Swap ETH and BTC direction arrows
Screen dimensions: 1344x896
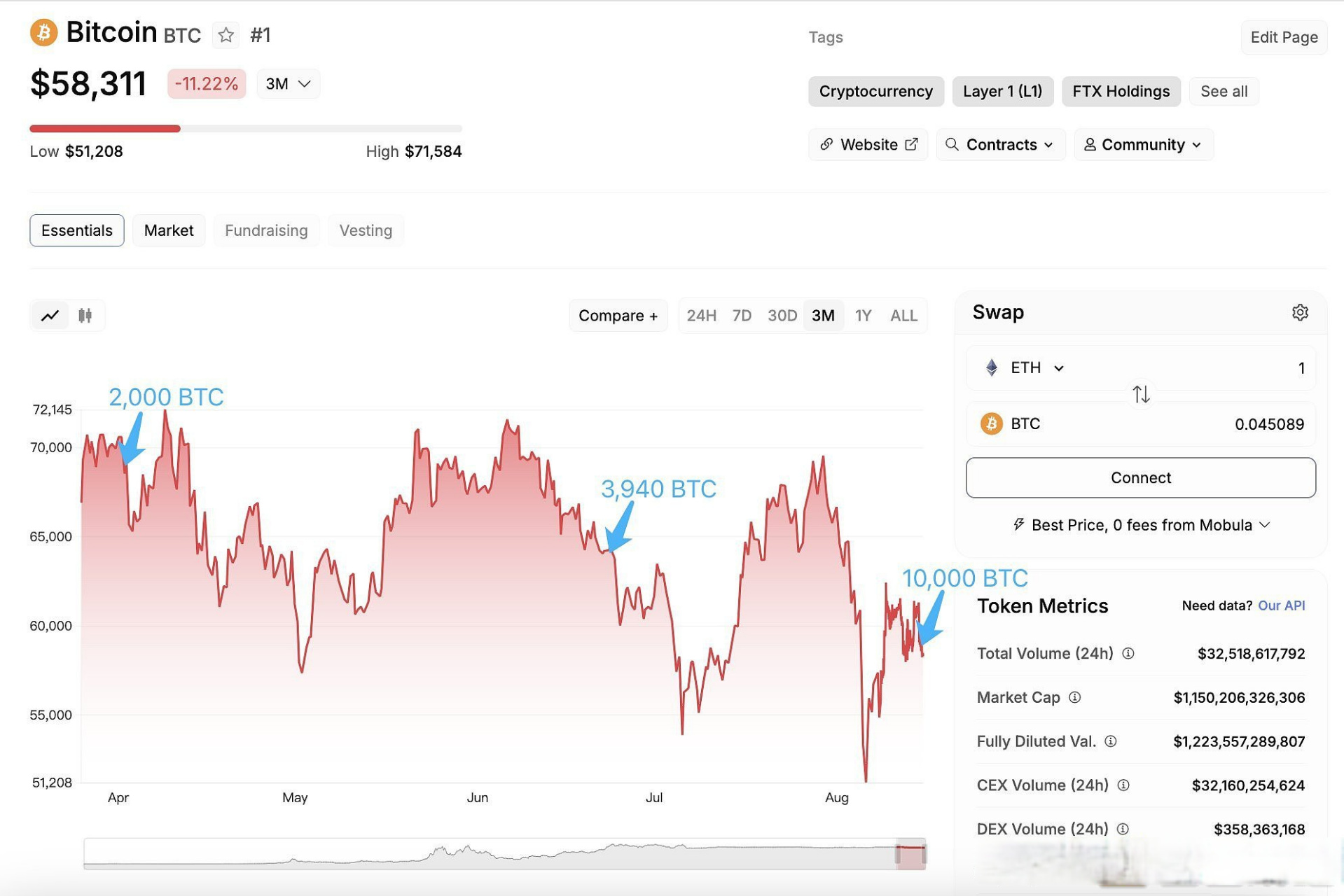tap(1141, 395)
